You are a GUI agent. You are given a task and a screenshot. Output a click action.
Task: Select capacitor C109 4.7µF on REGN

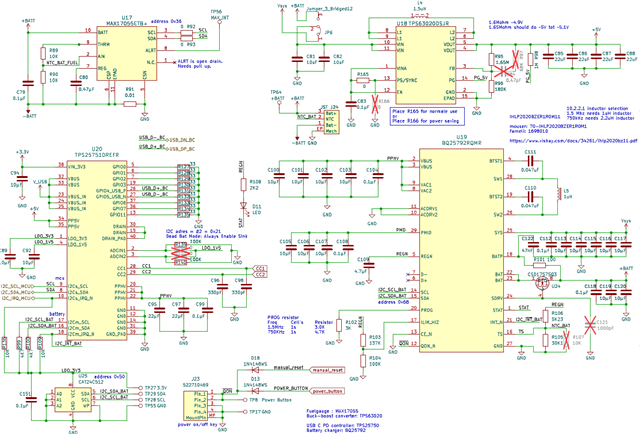pyautogui.click(x=369, y=265)
